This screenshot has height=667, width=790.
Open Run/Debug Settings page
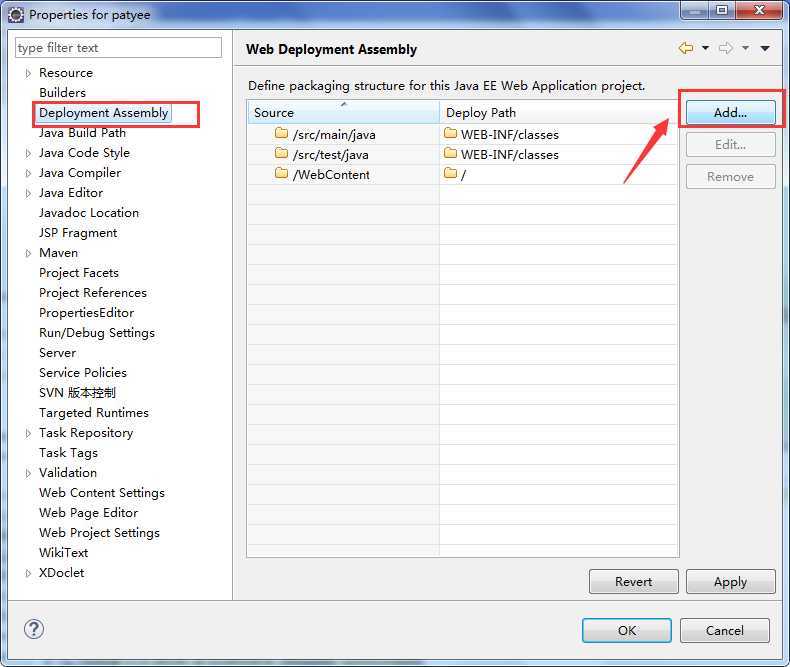pos(97,333)
